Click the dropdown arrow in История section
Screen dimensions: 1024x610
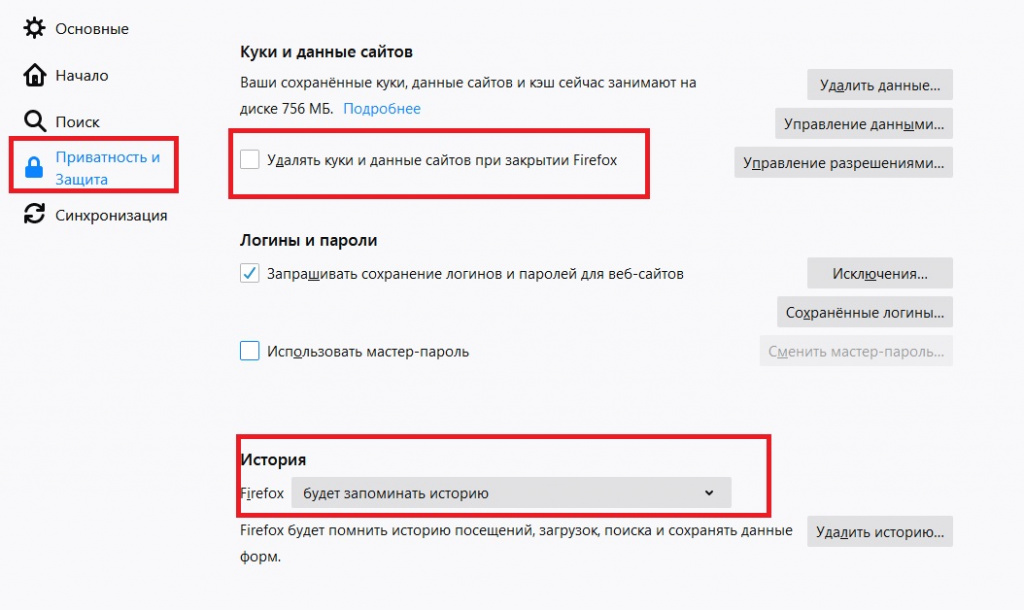(x=709, y=493)
